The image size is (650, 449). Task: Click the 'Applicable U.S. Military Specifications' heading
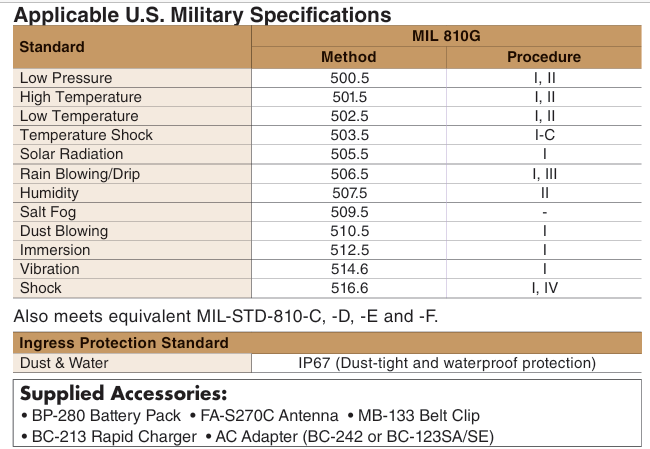coord(203,15)
